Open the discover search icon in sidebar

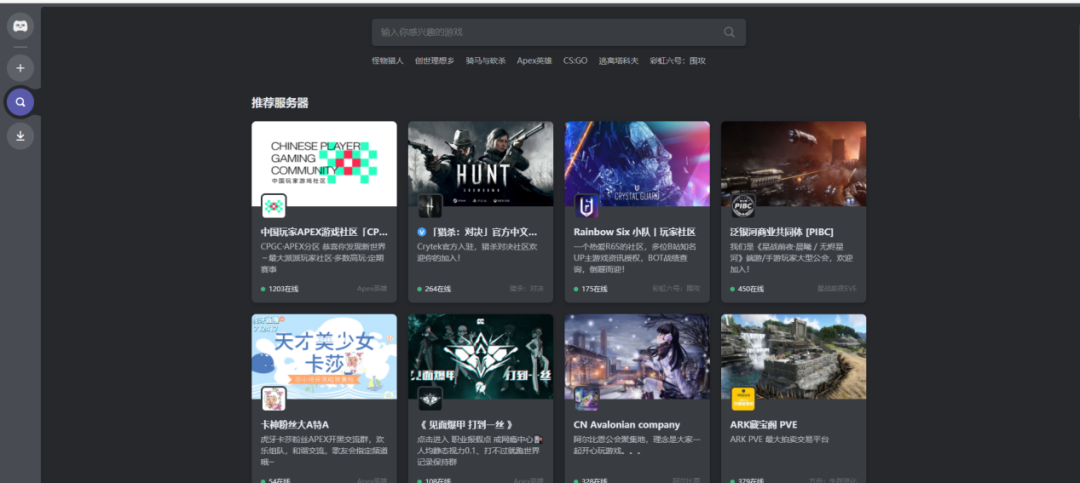[20, 102]
